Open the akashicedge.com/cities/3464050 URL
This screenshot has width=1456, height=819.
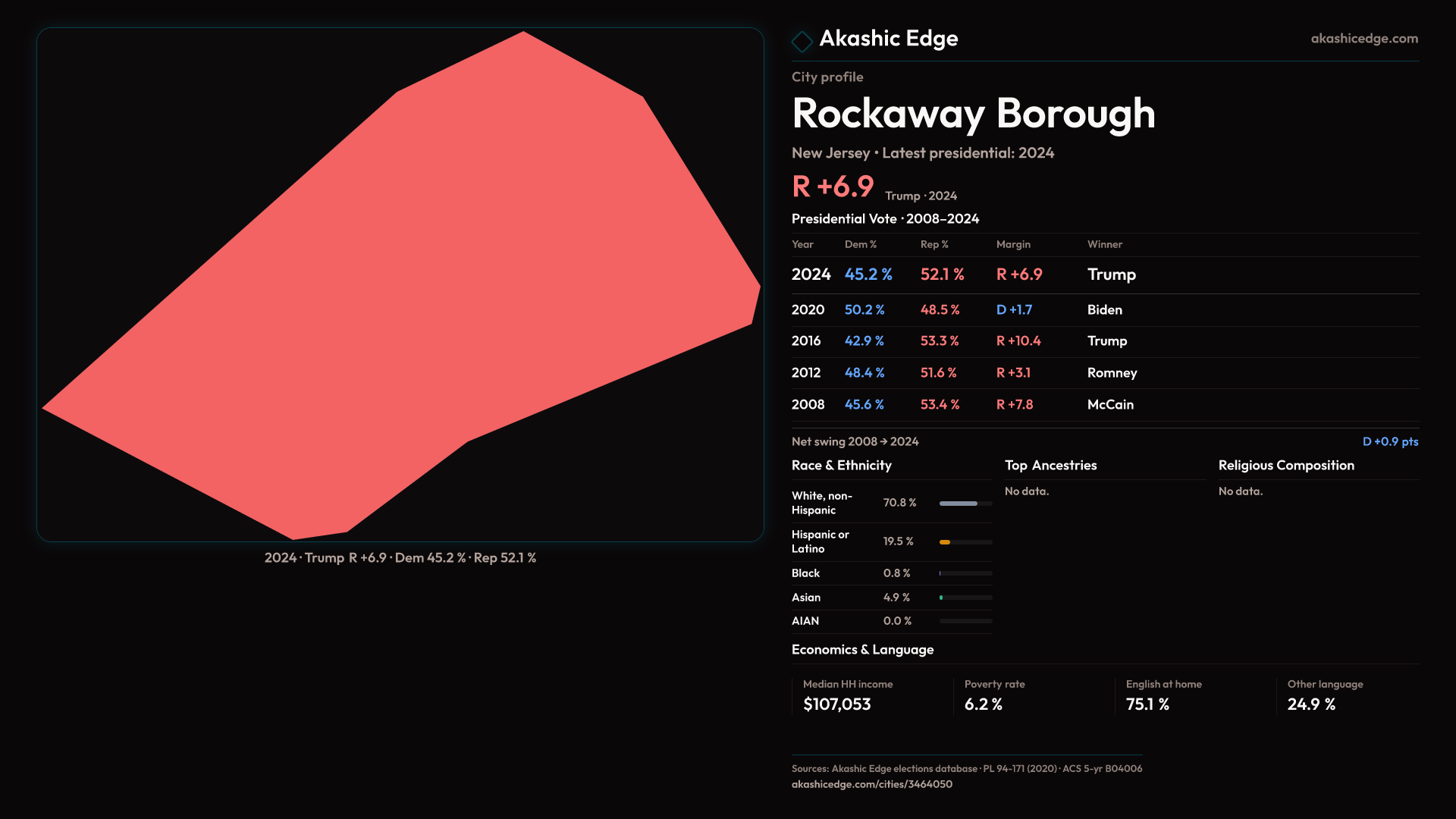(871, 784)
